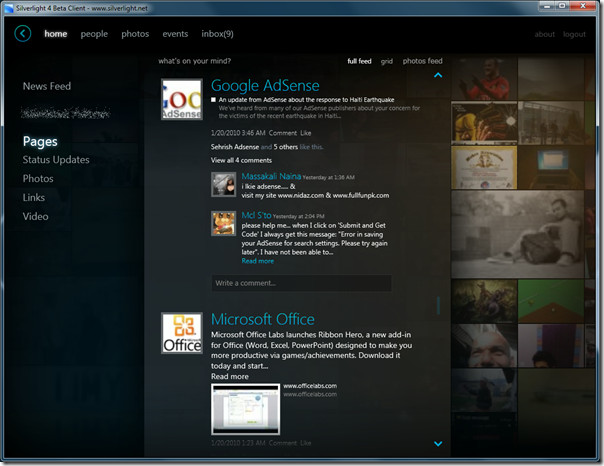
Task: Click Read more under the Office post
Action: 230,376
